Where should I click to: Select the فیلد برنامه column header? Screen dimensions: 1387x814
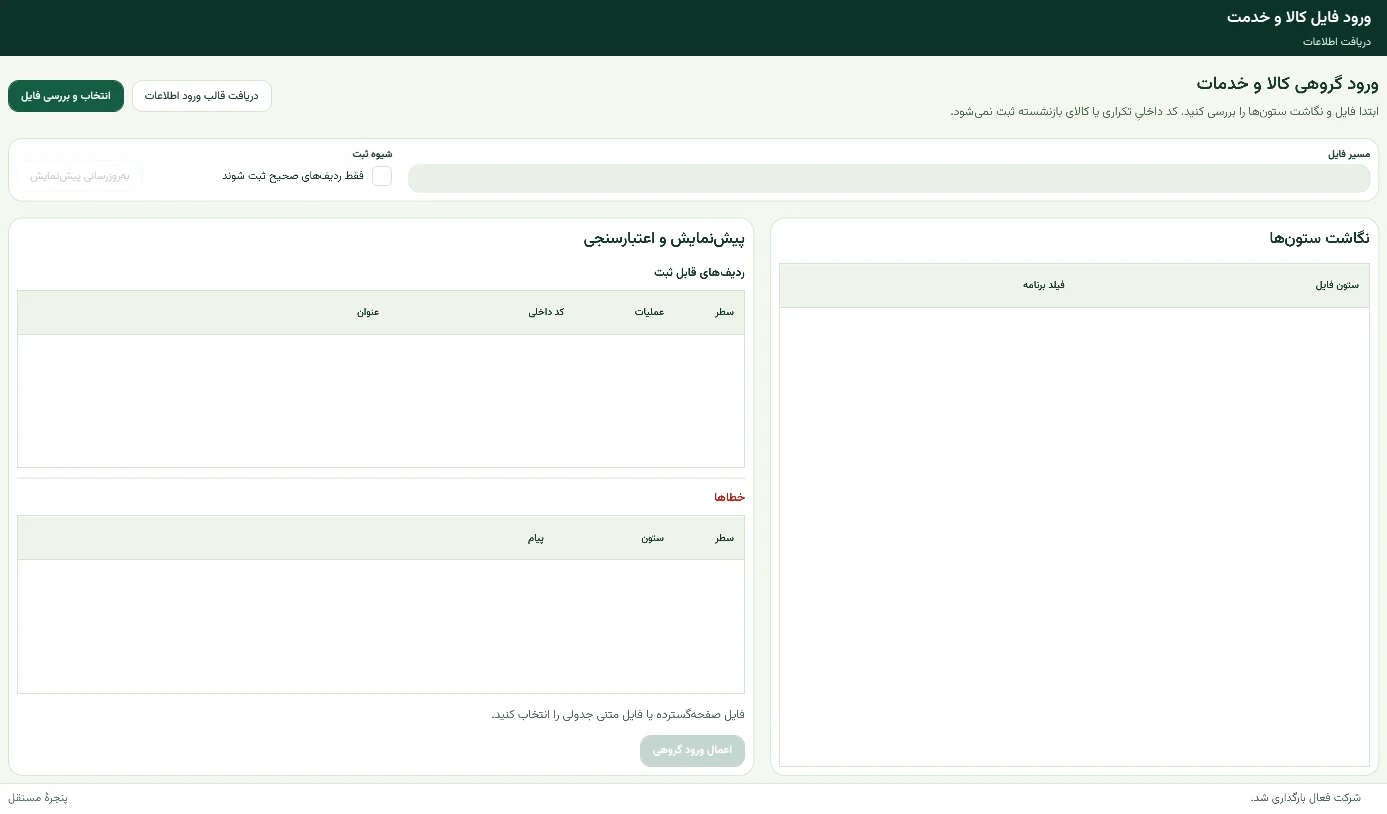[1043, 285]
